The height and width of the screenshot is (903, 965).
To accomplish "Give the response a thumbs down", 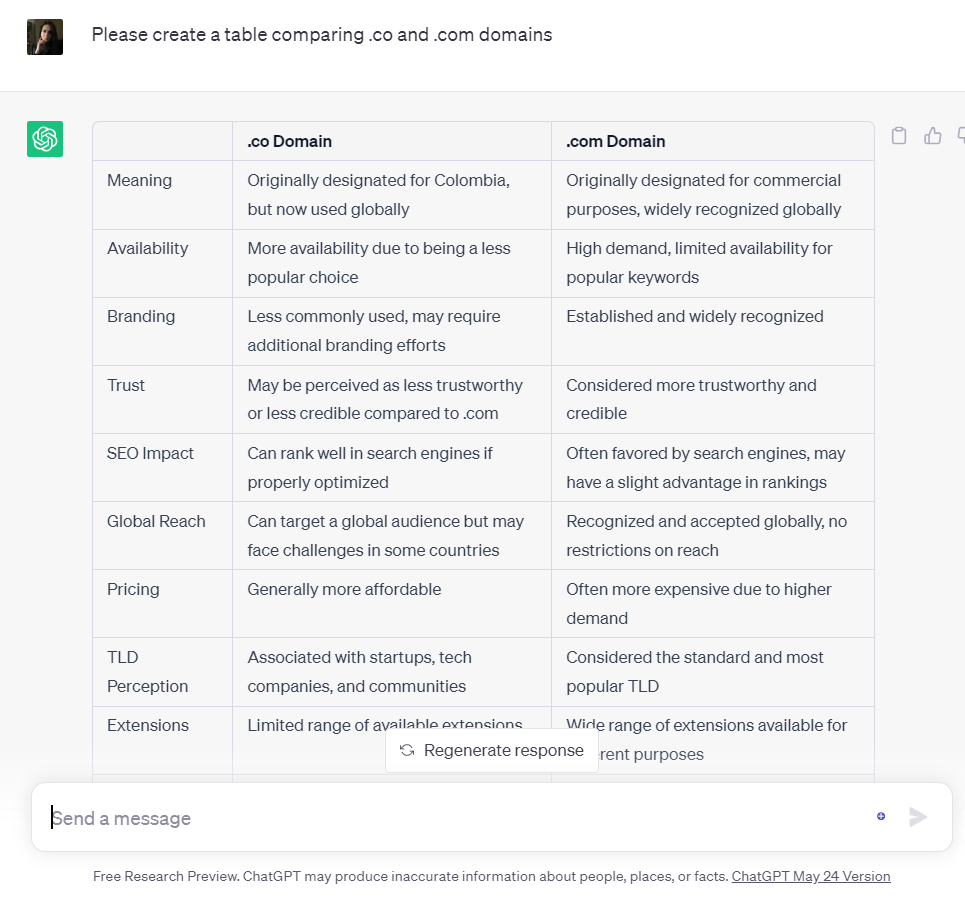I will click(x=961, y=136).
